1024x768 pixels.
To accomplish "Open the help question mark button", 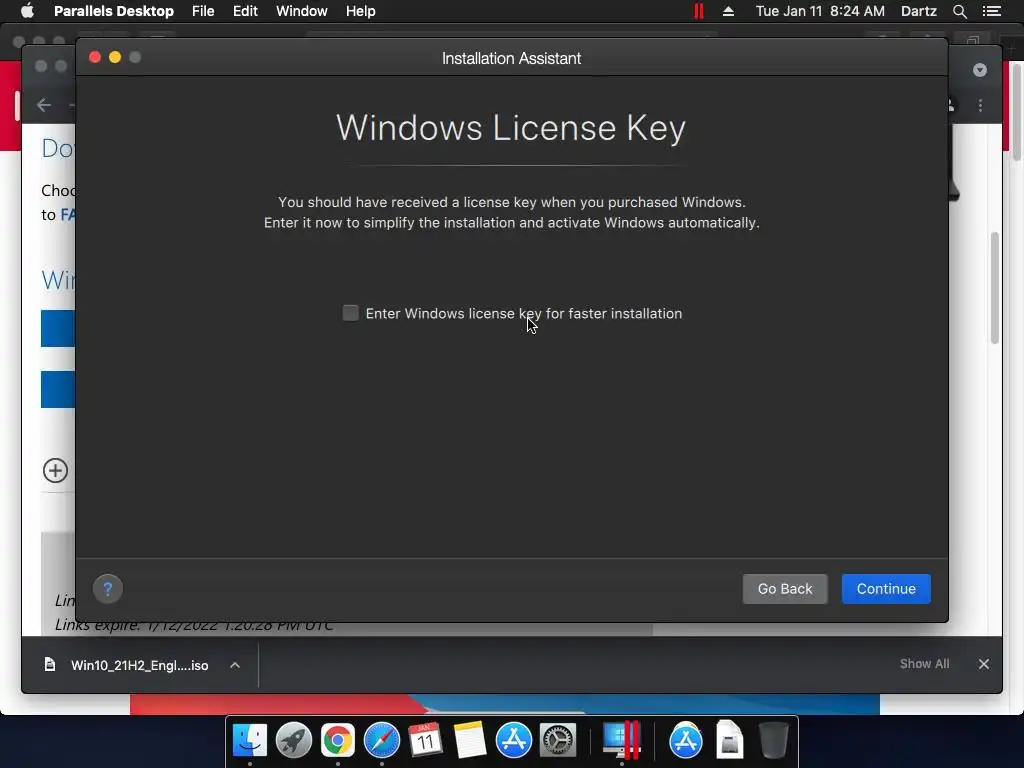I will click(x=108, y=589).
